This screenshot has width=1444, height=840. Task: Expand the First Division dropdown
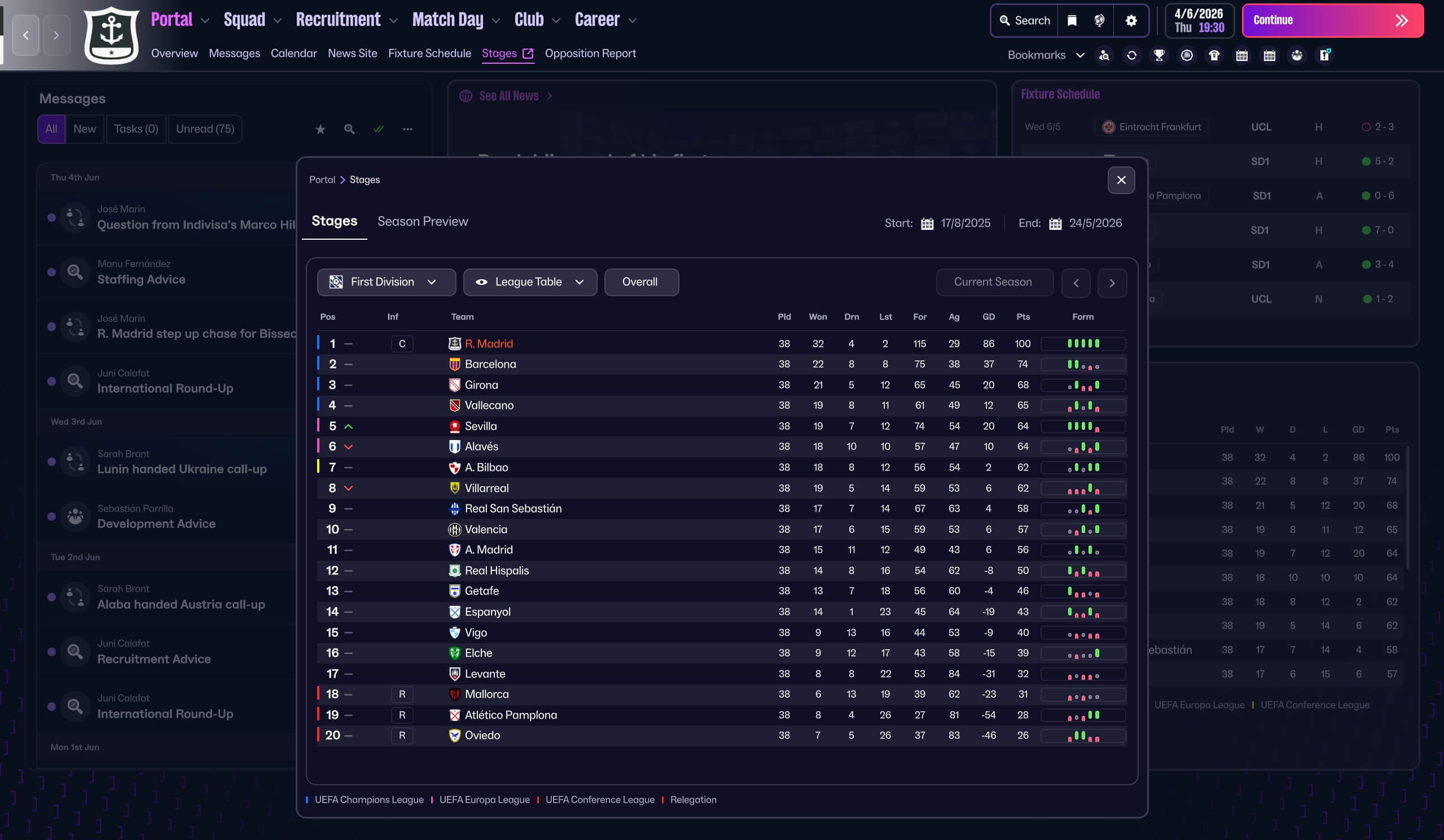(386, 282)
